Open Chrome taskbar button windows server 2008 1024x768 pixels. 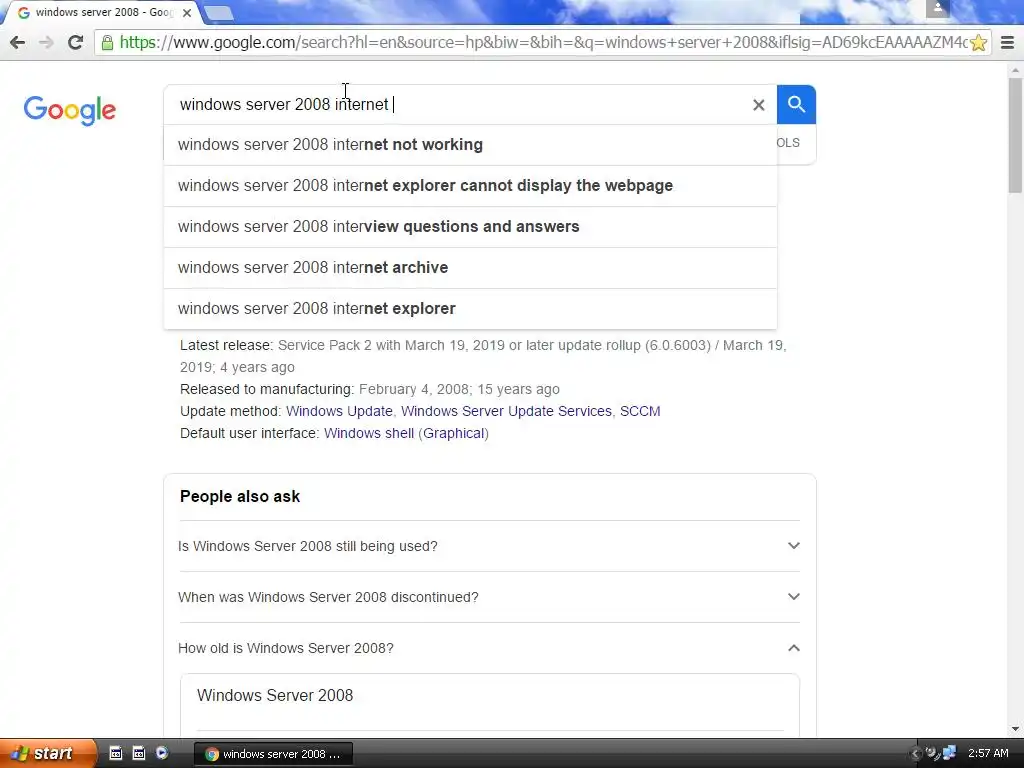point(273,754)
